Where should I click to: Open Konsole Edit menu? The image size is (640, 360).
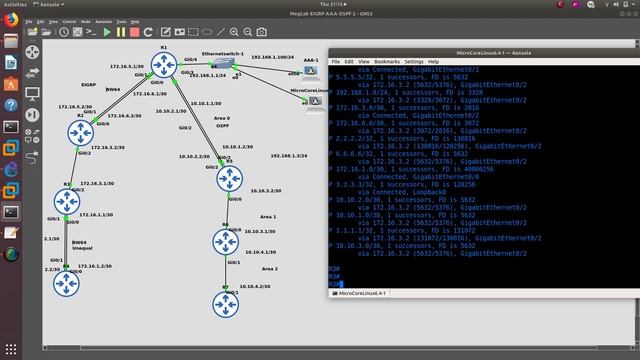[x=349, y=62]
